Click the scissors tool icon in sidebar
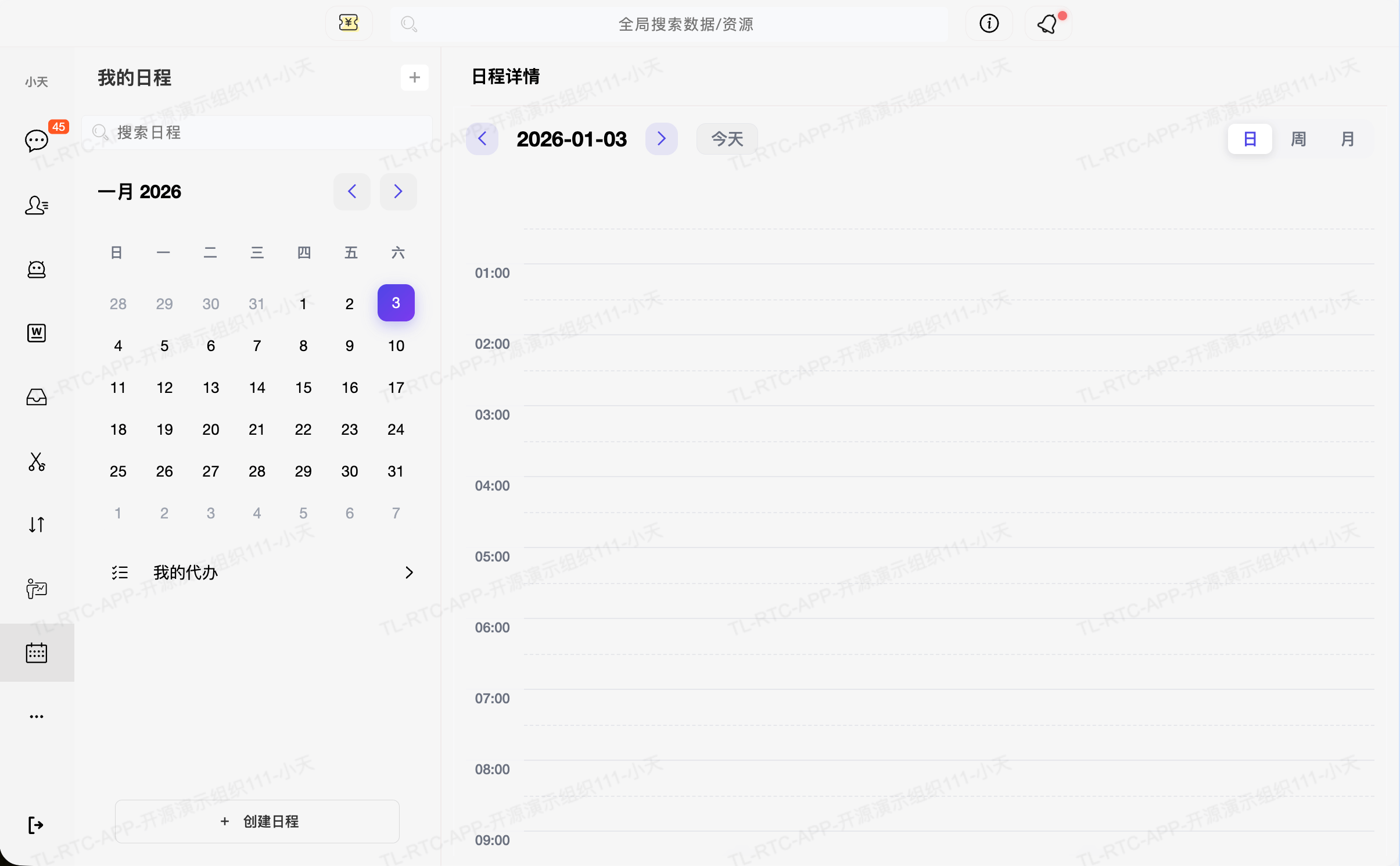 coord(37,461)
